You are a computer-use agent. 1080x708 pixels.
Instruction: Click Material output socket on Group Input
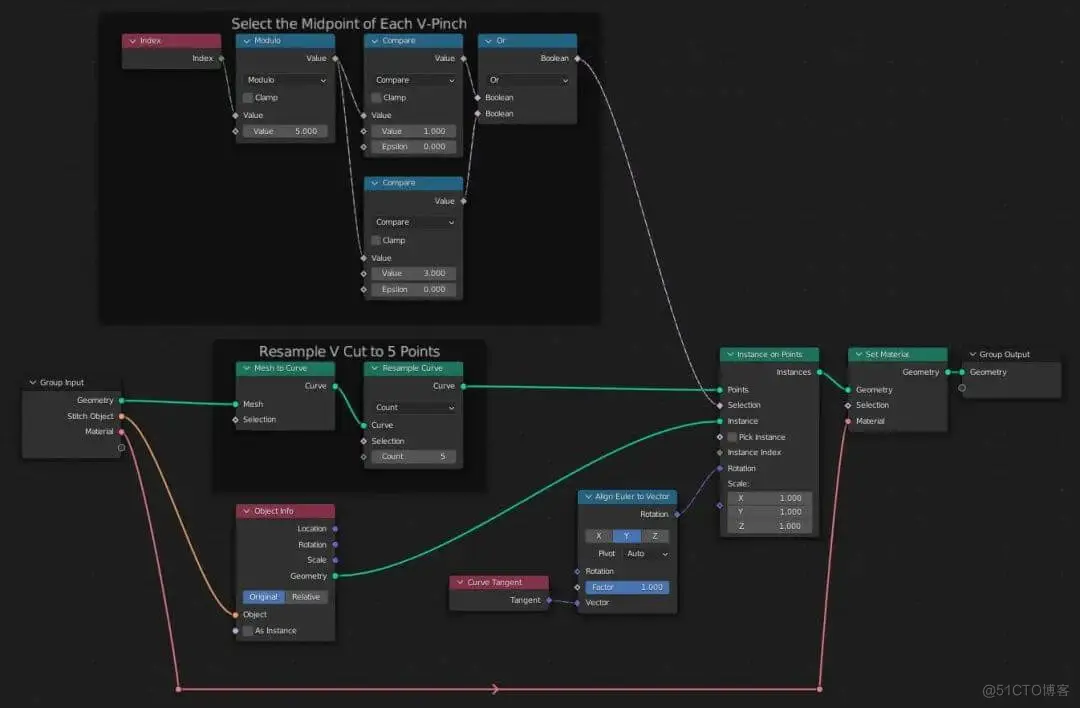click(121, 432)
